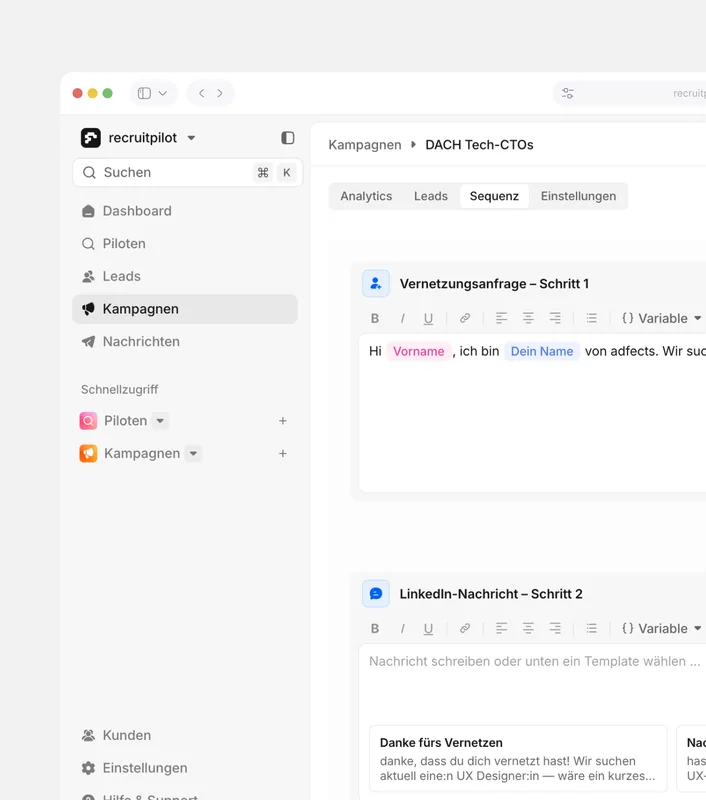Align text right in Schritt 2 editor
This screenshot has height=800, width=706.
555,629
